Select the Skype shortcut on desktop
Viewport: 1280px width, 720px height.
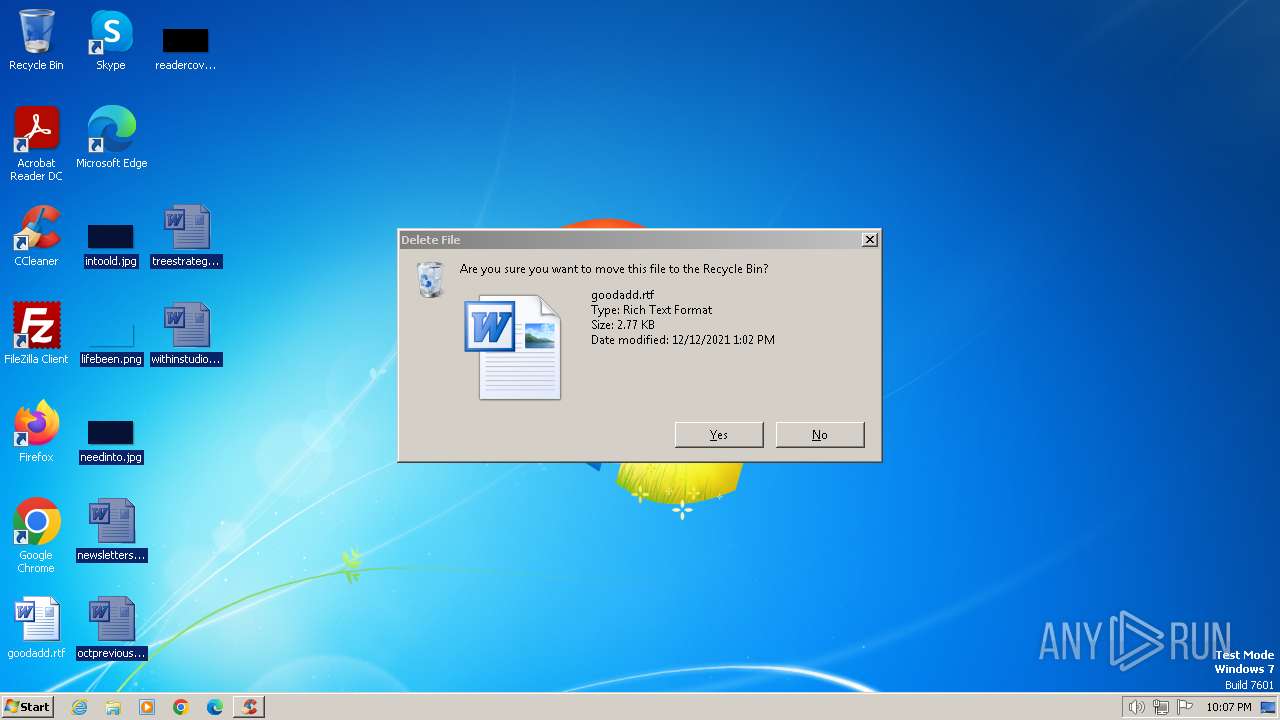[x=110, y=40]
